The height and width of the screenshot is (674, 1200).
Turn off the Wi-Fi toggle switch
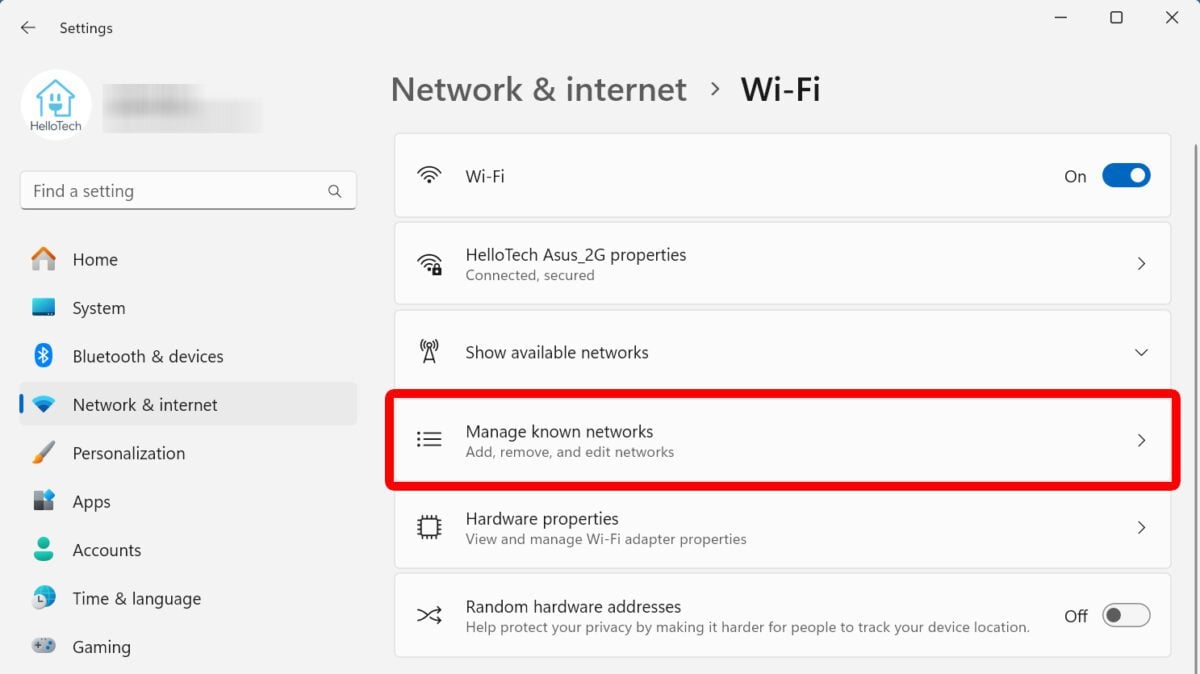point(1126,176)
